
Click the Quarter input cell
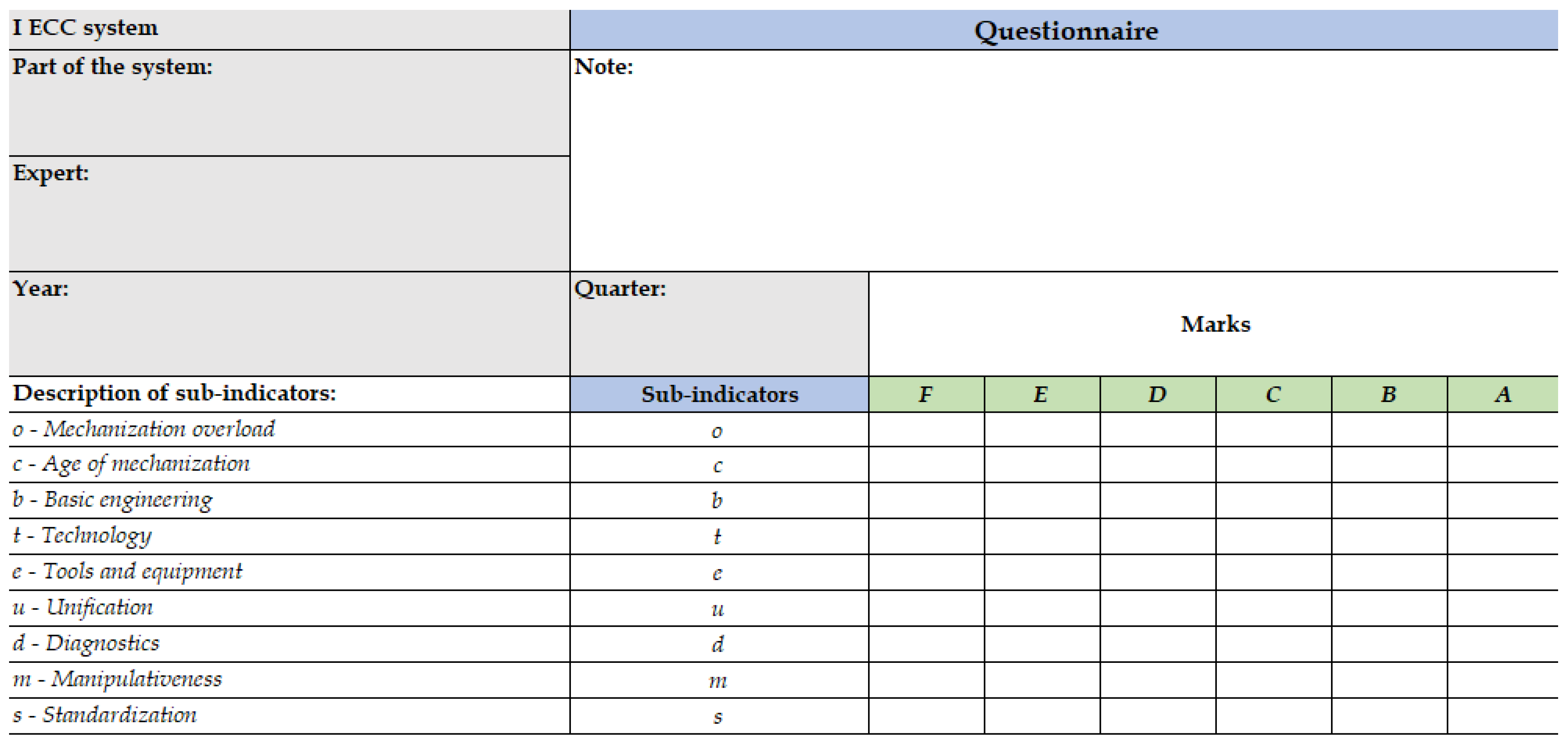click(719, 324)
